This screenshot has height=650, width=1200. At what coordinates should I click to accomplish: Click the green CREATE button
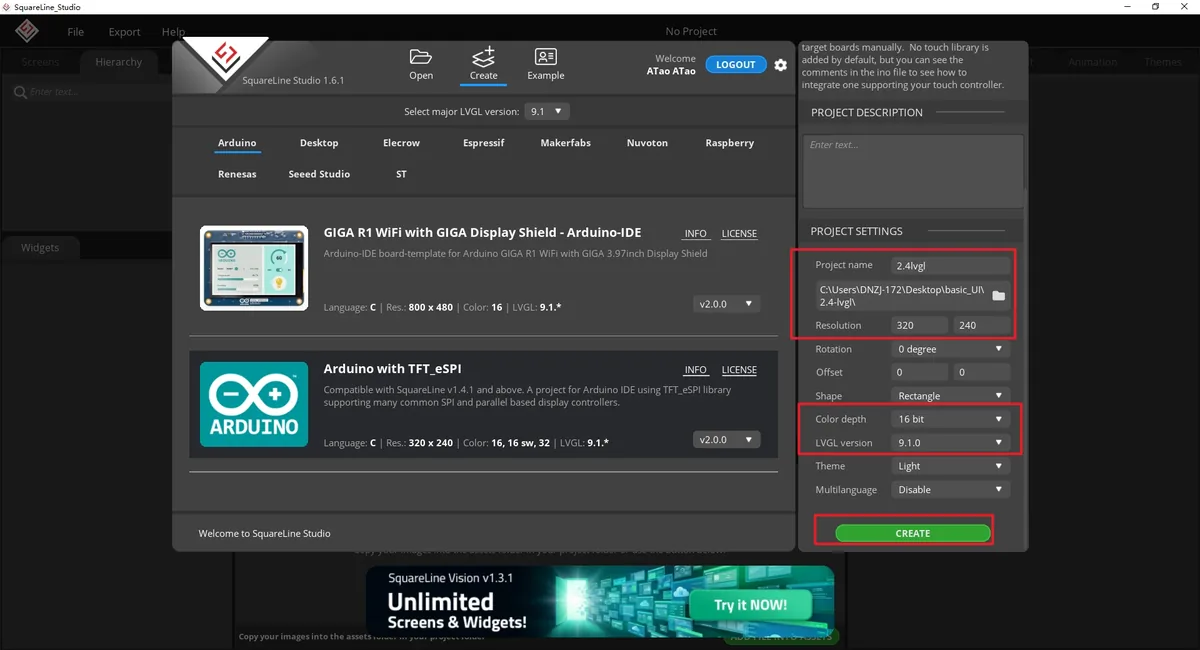click(913, 534)
